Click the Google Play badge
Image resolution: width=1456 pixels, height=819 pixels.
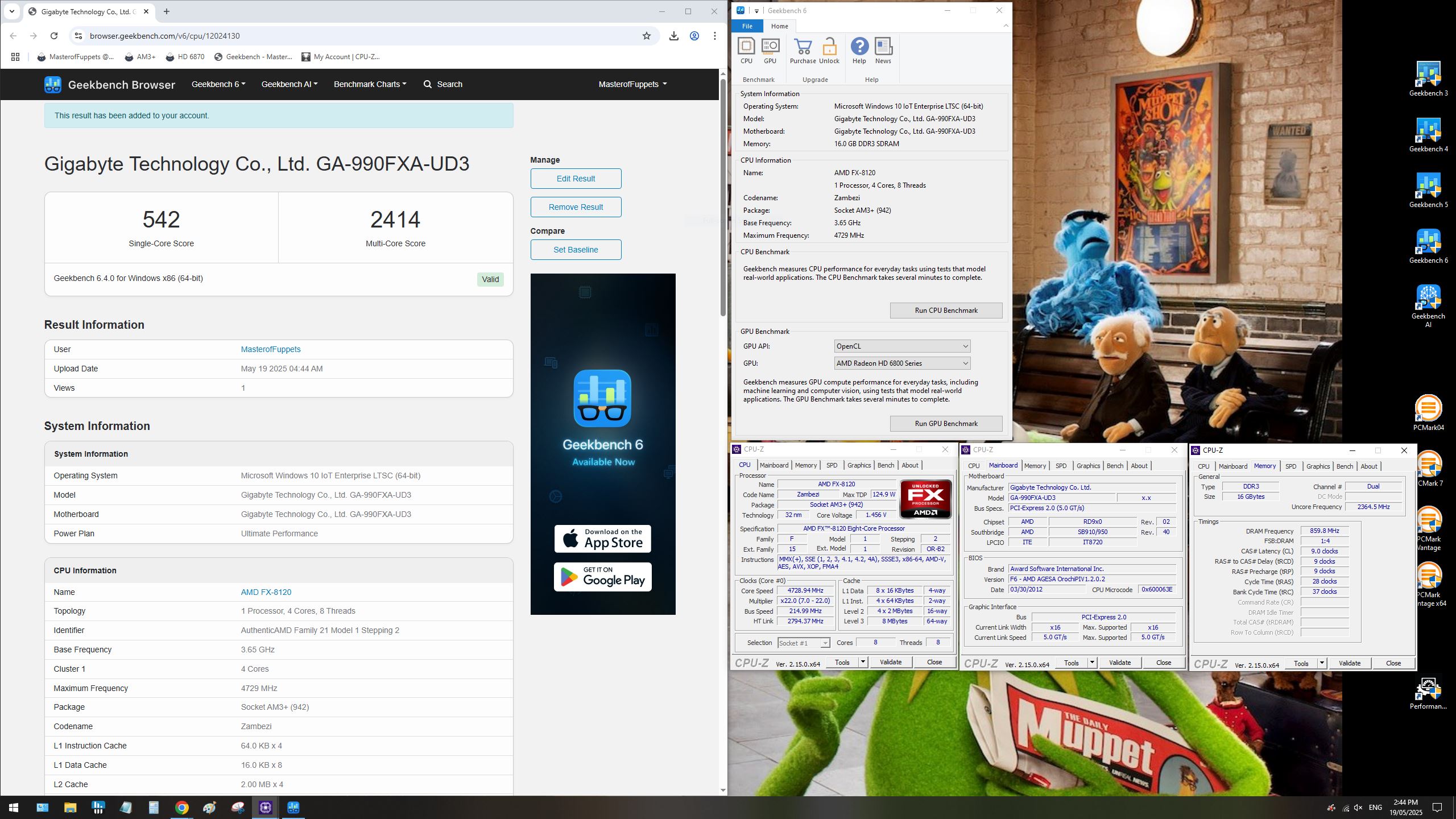click(603, 577)
